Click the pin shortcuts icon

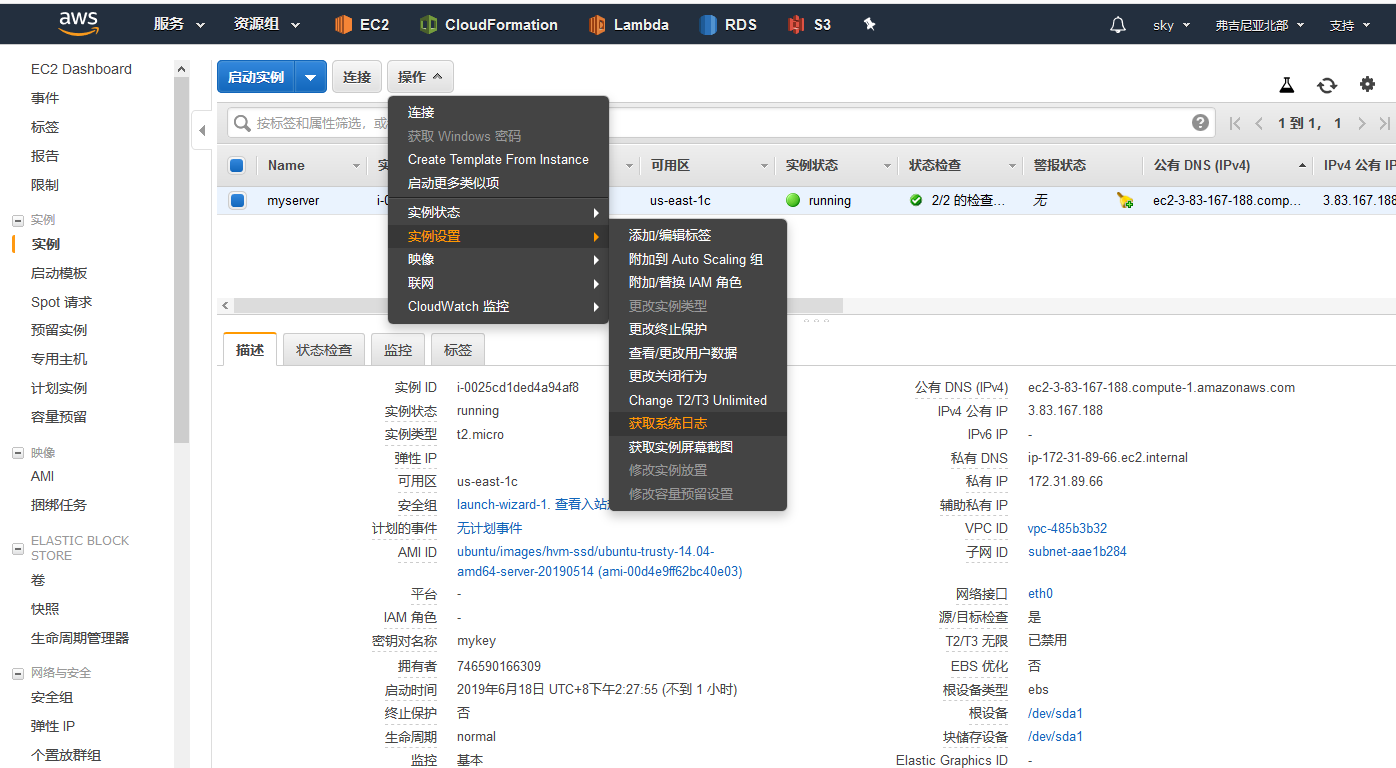(x=869, y=24)
